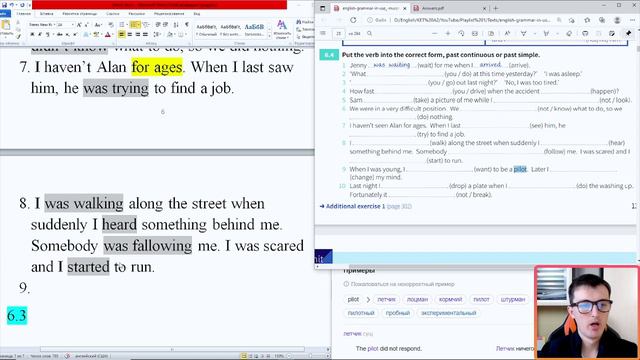This screenshot has height=360, width=640.
Task: Save the Word document from quick access
Action: (x=4, y=5)
